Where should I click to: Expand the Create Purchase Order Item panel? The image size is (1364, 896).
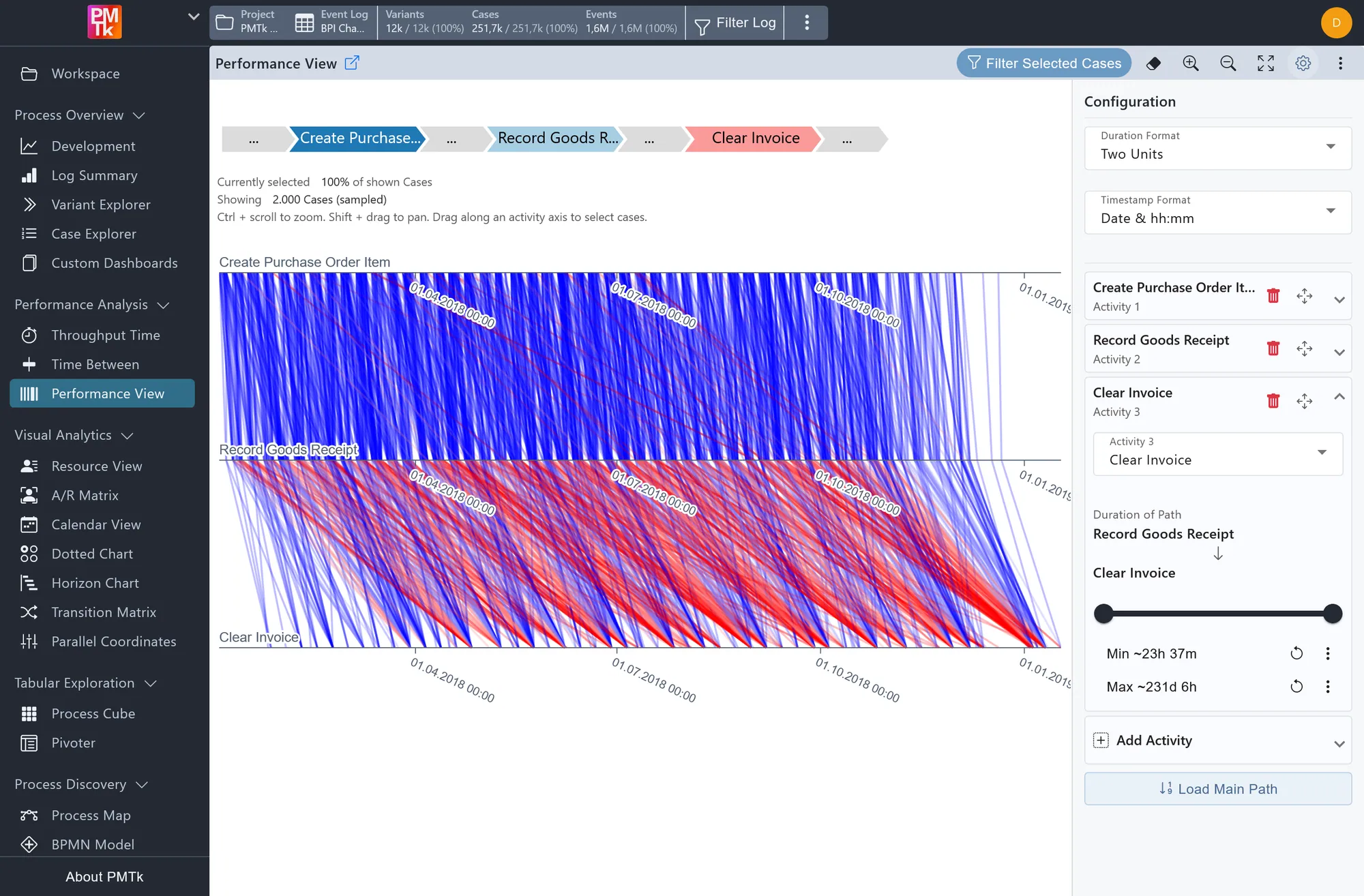click(x=1339, y=299)
